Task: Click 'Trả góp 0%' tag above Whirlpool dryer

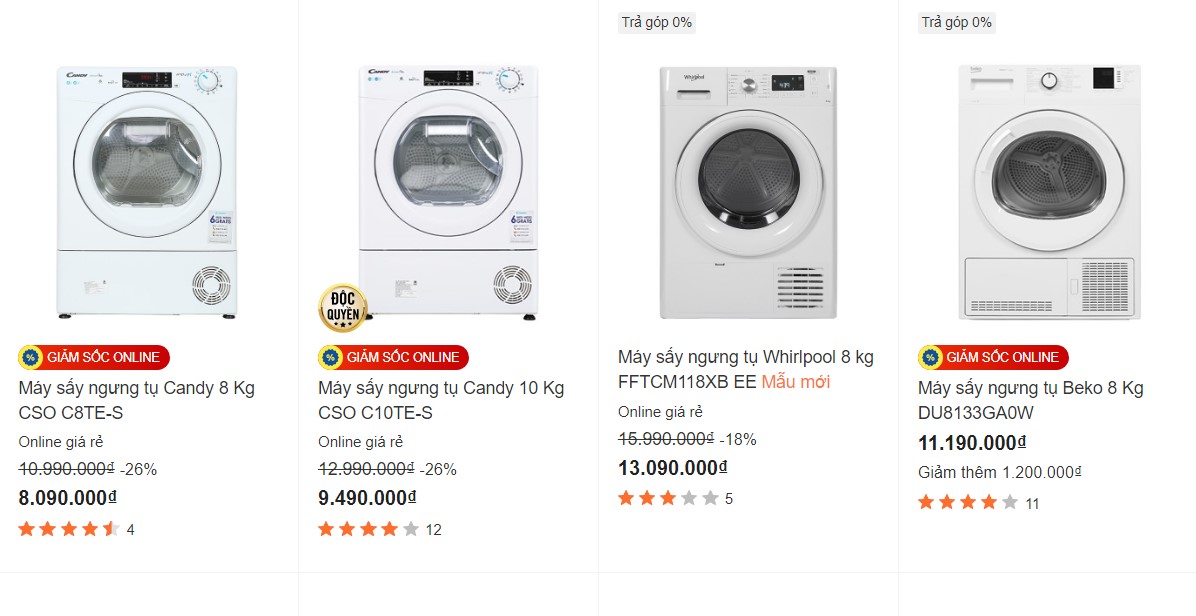Action: tap(656, 22)
